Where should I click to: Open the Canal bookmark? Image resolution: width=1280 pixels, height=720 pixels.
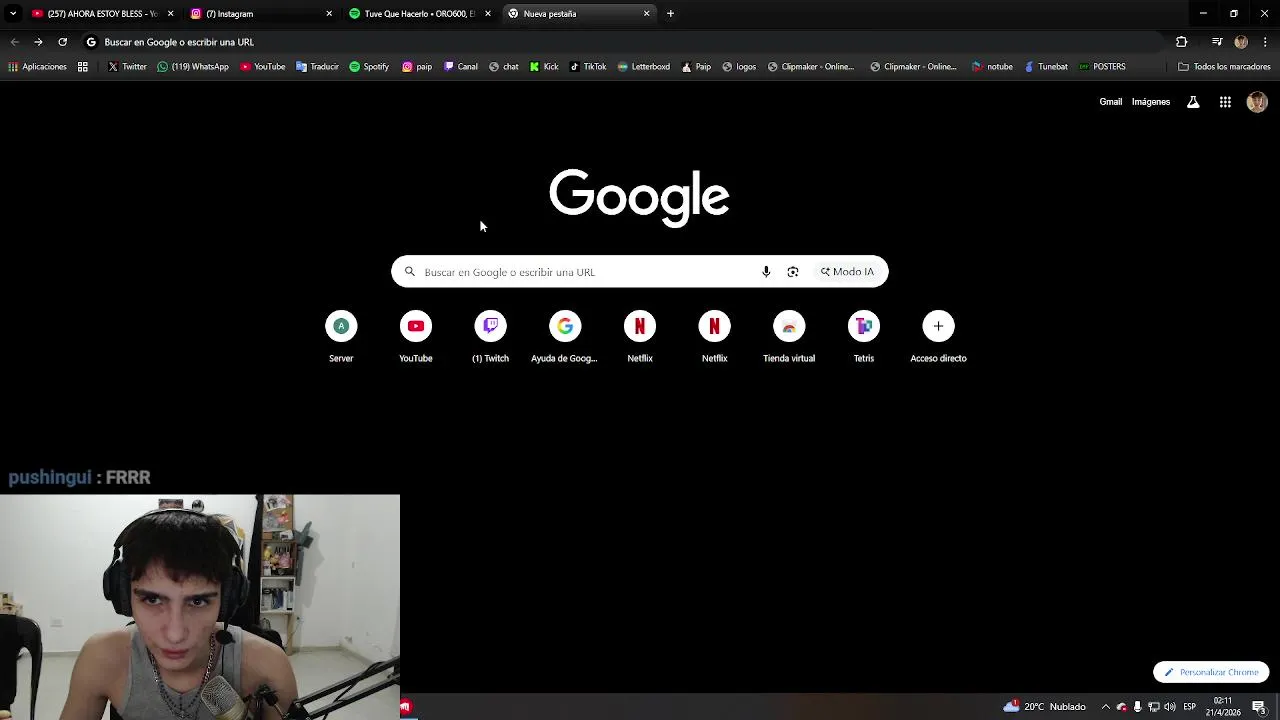click(x=461, y=67)
